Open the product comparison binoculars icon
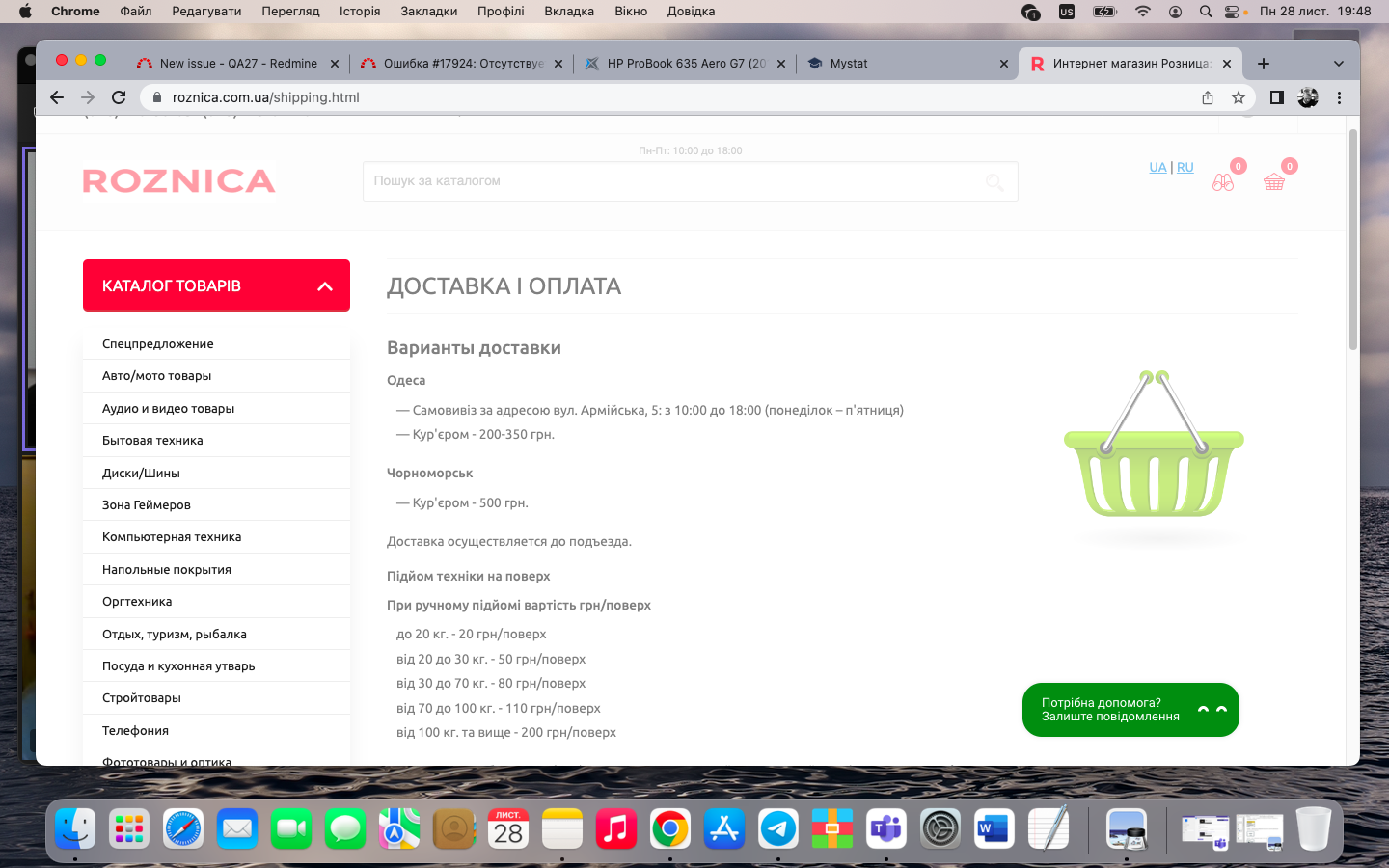This screenshot has width=1389, height=868. tap(1223, 181)
